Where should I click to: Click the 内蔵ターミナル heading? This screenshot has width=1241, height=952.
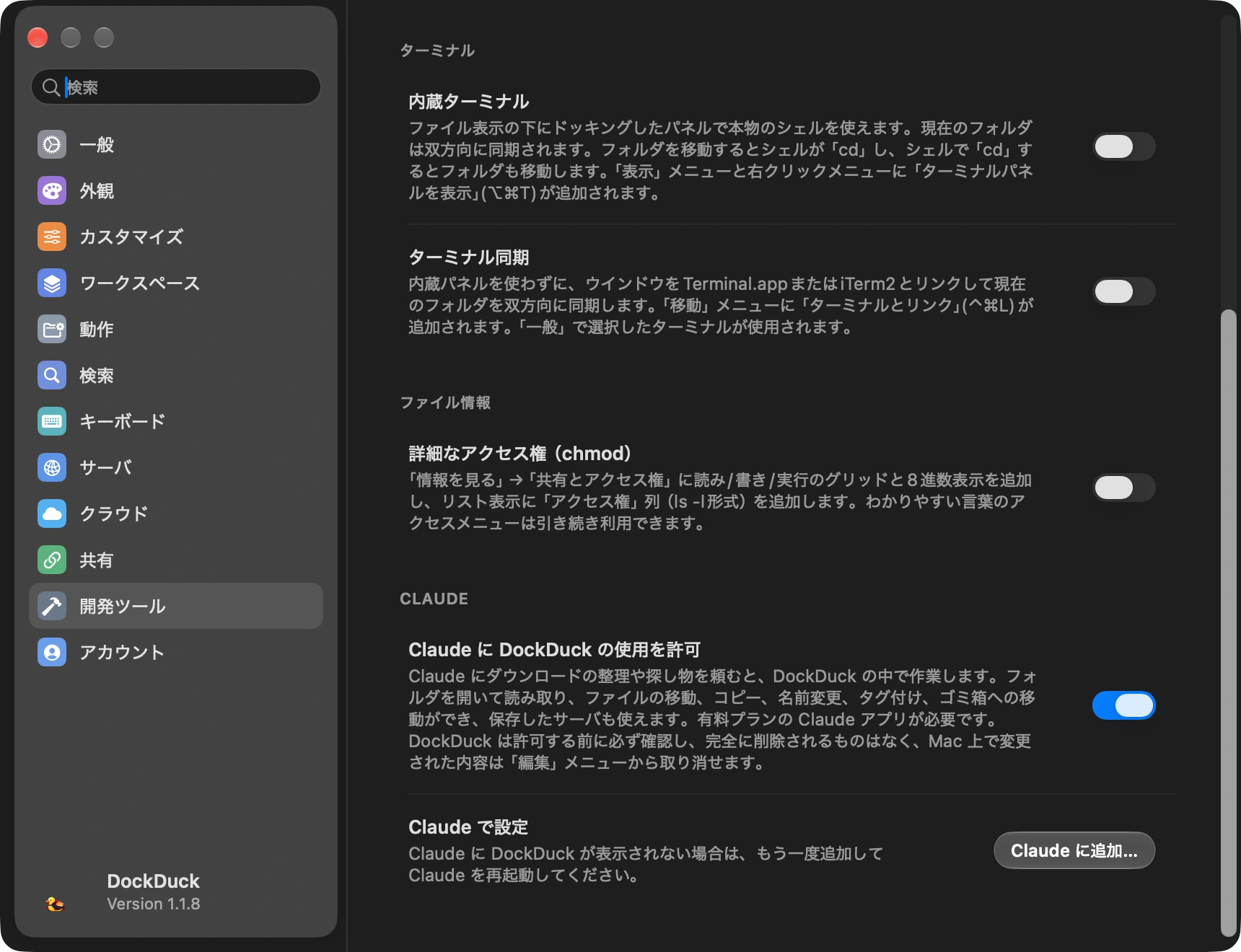[x=469, y=102]
